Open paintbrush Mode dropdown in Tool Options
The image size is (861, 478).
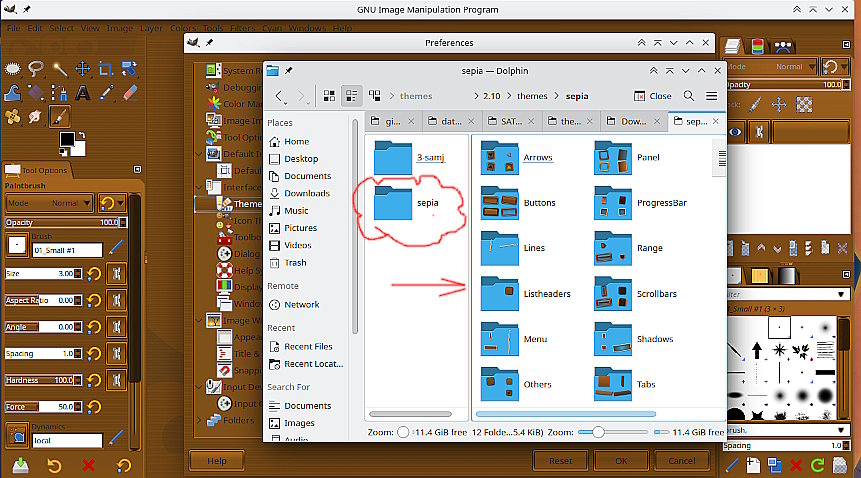tap(49, 203)
